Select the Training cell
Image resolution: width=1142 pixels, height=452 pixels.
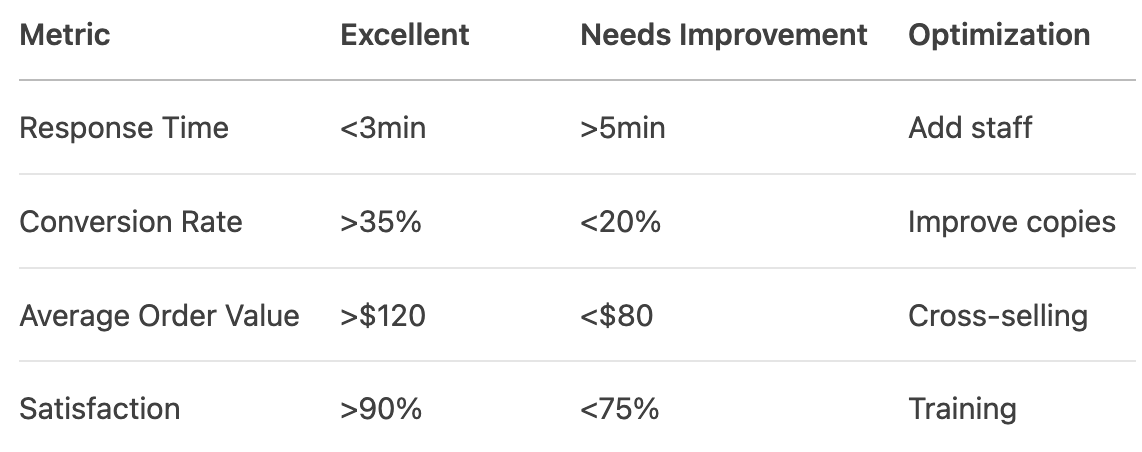962,409
